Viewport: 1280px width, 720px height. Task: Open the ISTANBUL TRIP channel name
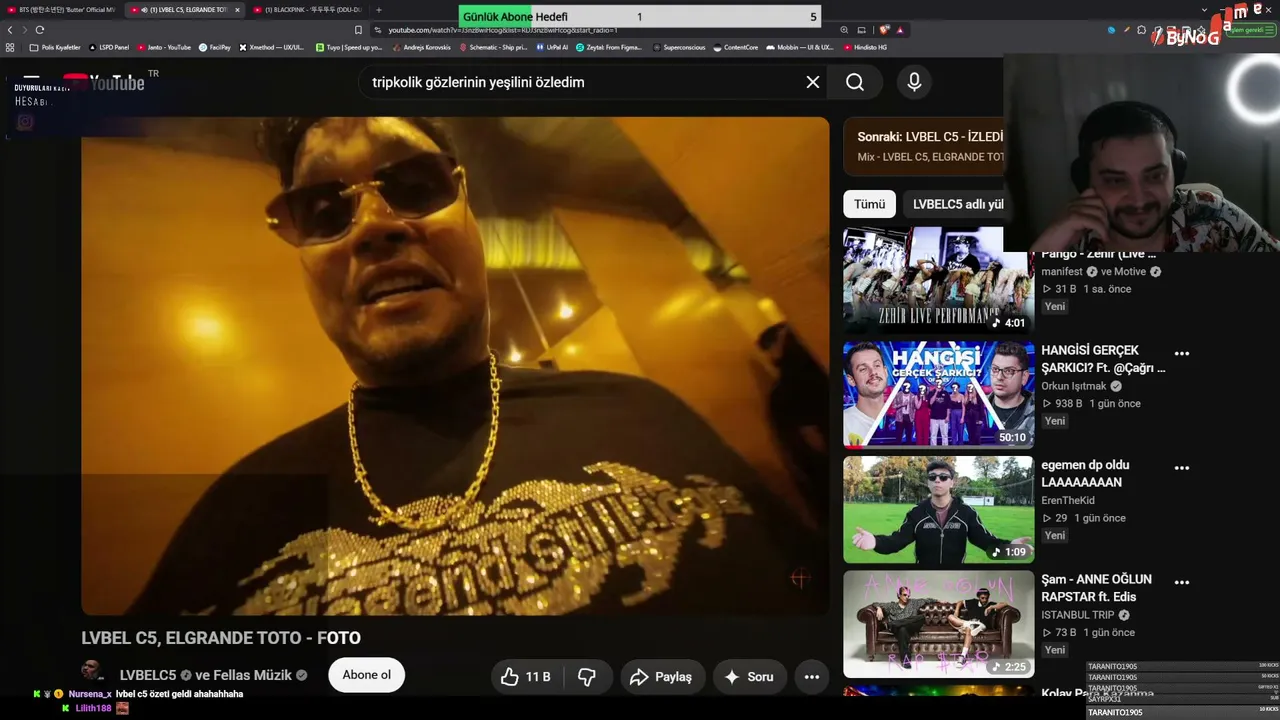point(1078,615)
